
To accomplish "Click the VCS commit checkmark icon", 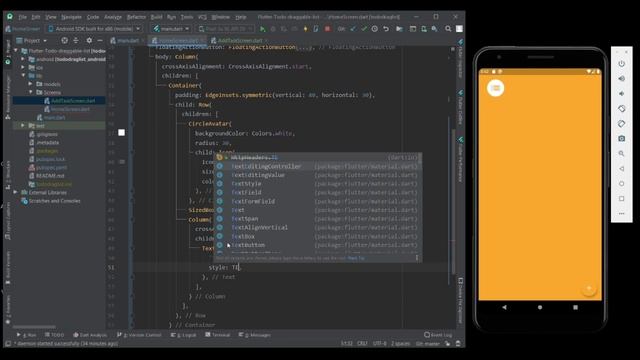I will coord(364,29).
